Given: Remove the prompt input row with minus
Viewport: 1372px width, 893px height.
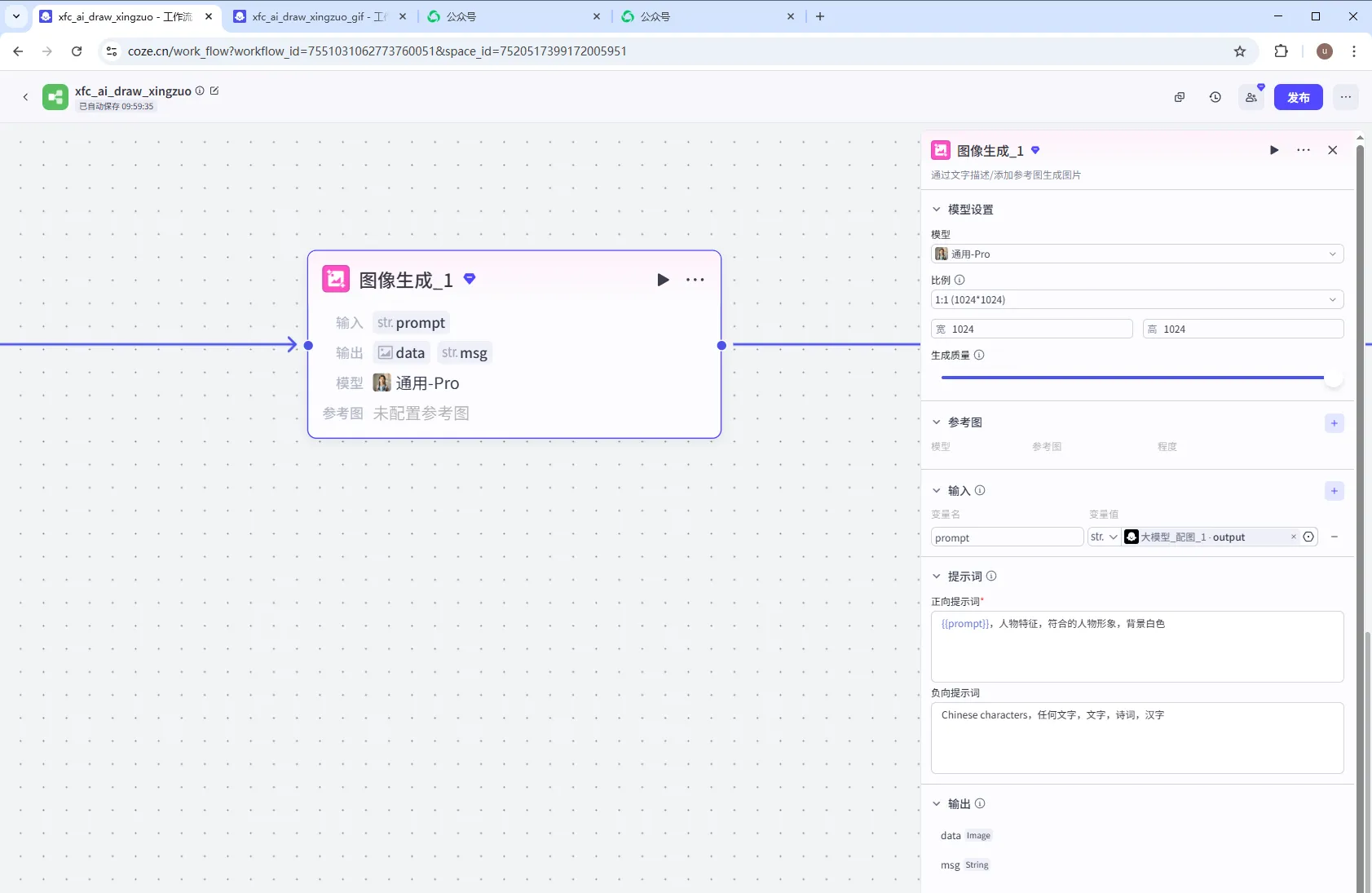Looking at the screenshot, I should [x=1334, y=537].
